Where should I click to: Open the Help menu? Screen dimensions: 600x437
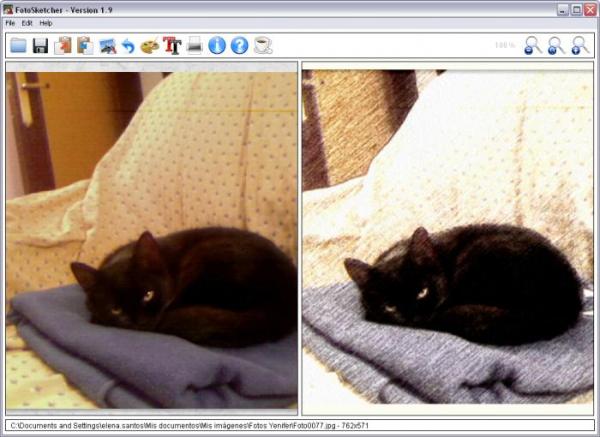click(46, 22)
